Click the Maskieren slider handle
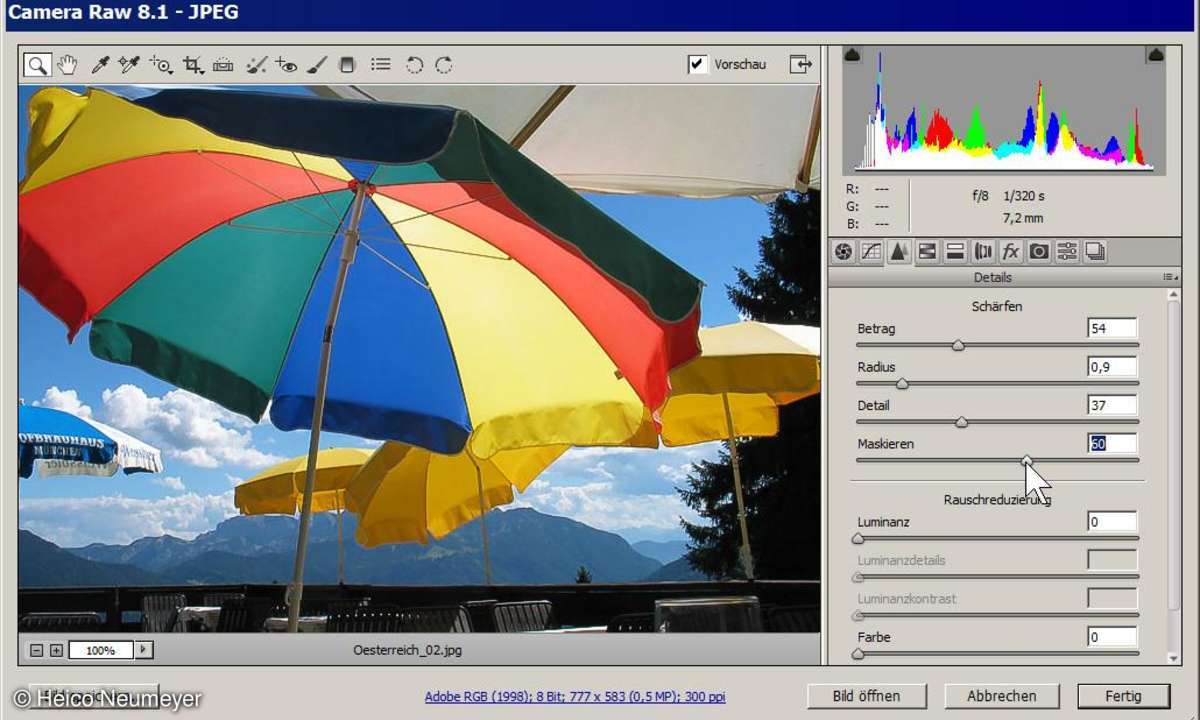 point(1027,460)
